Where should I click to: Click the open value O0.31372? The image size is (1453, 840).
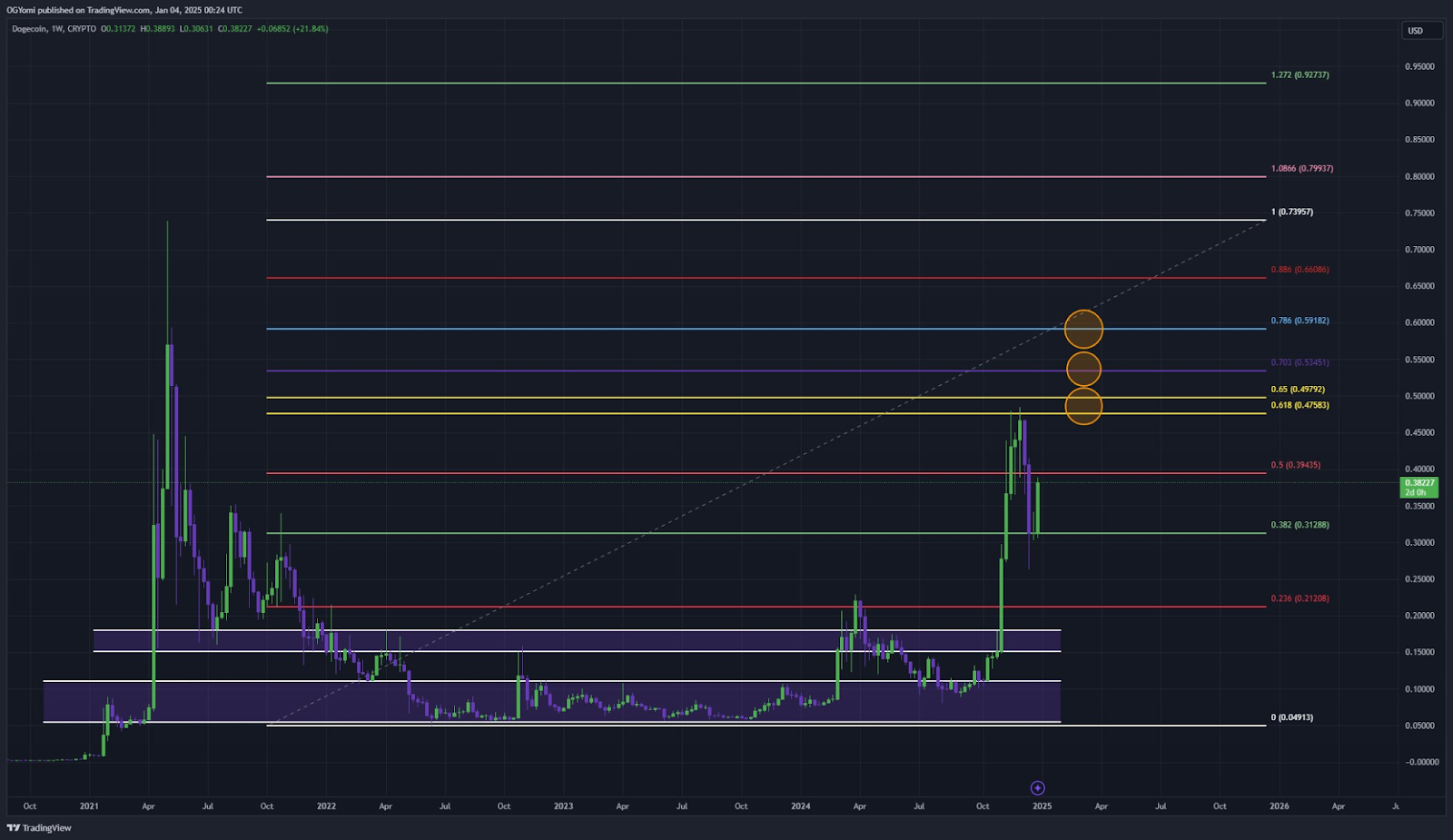click(118, 29)
